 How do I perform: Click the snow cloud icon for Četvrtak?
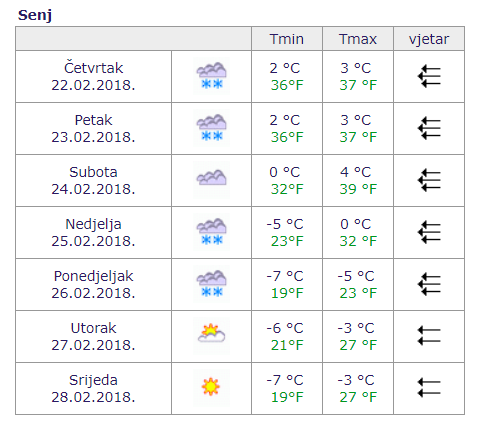click(x=211, y=76)
